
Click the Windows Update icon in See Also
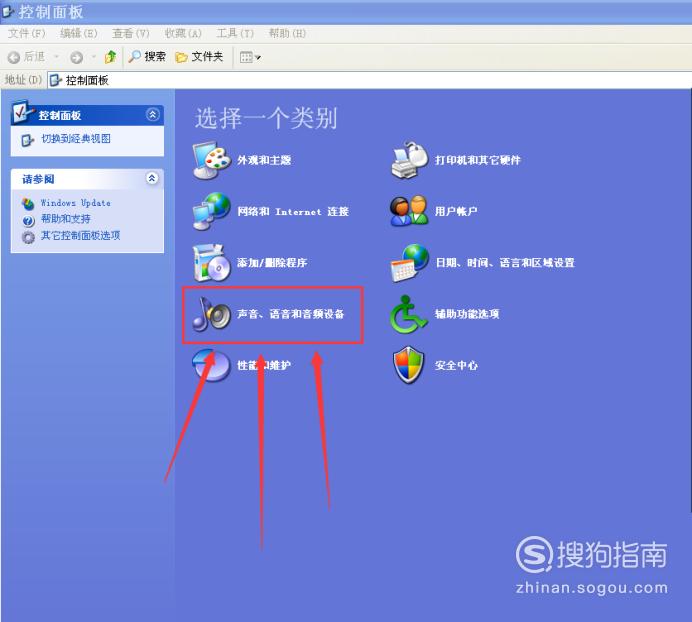28,204
